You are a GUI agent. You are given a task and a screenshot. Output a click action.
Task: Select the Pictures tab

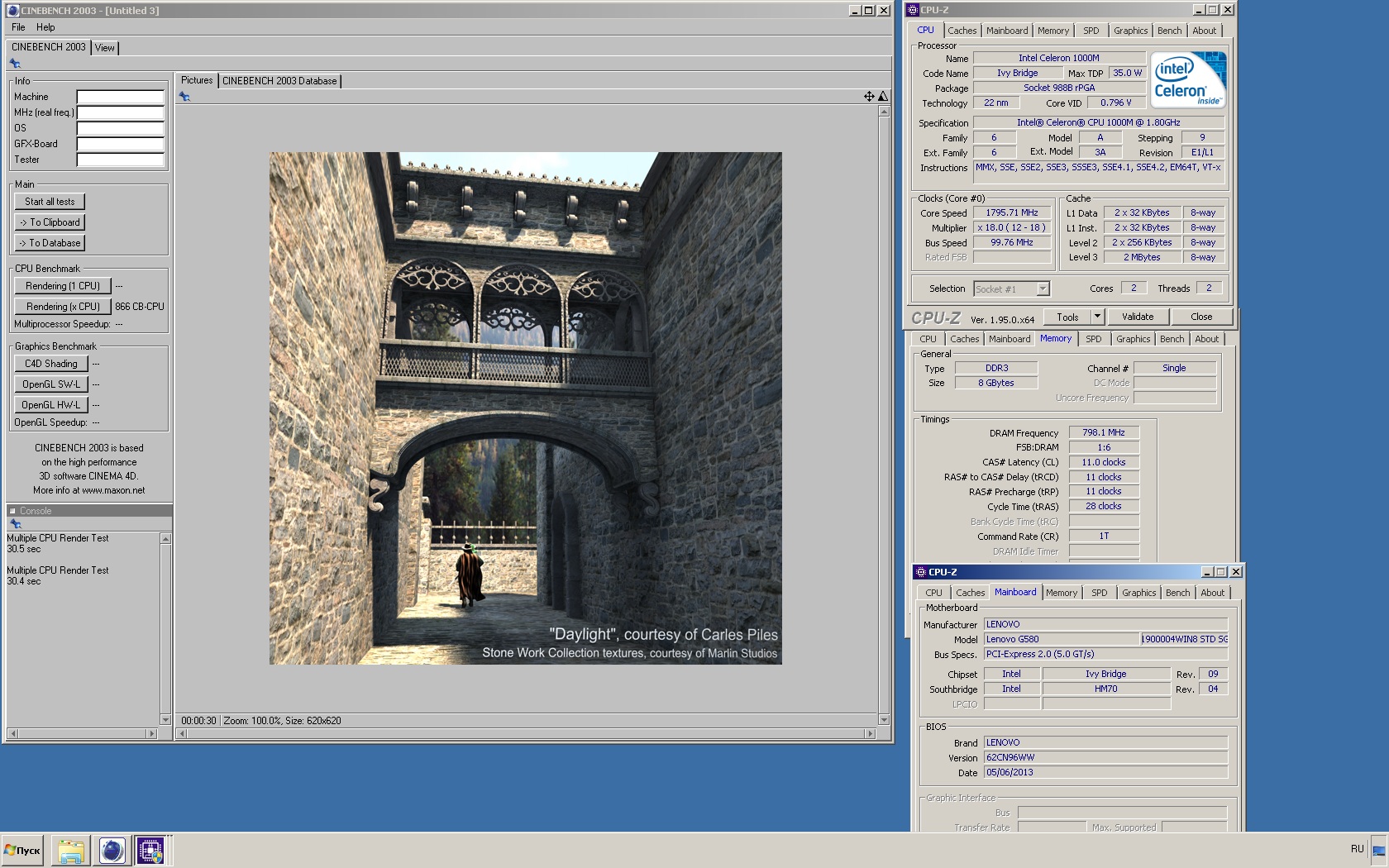pos(197,80)
